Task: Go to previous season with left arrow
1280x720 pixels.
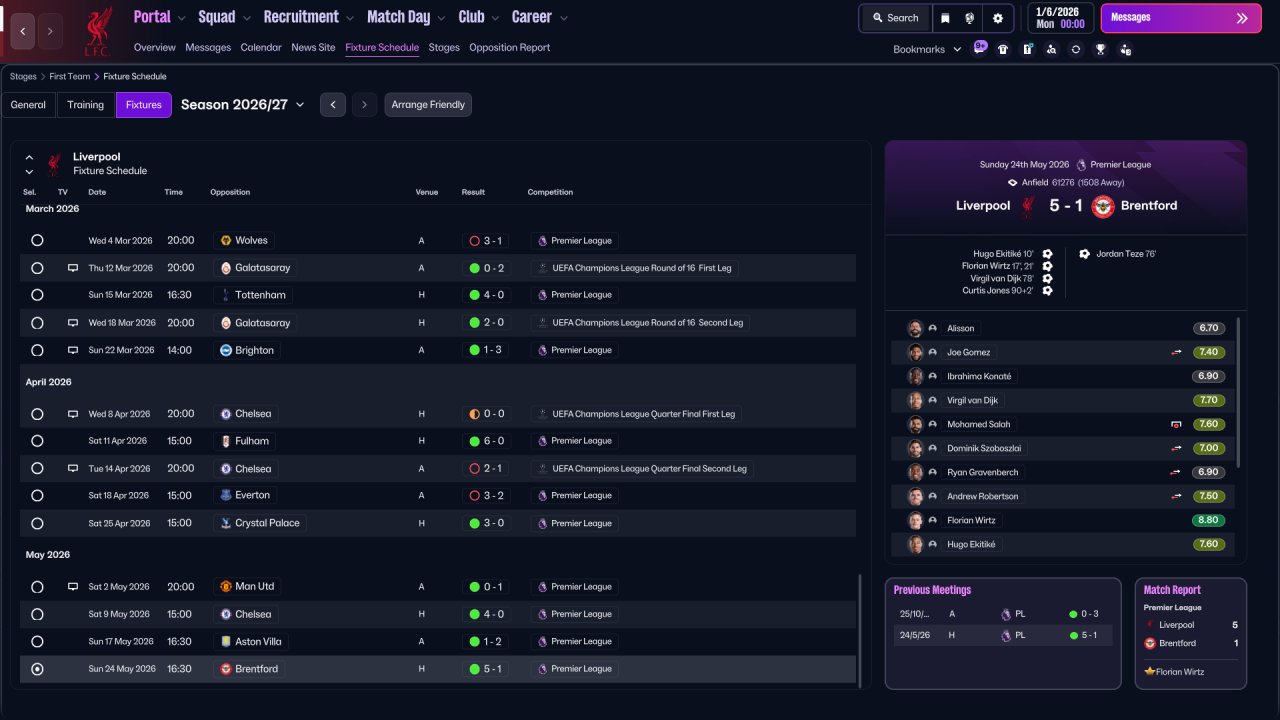Action: click(333, 105)
